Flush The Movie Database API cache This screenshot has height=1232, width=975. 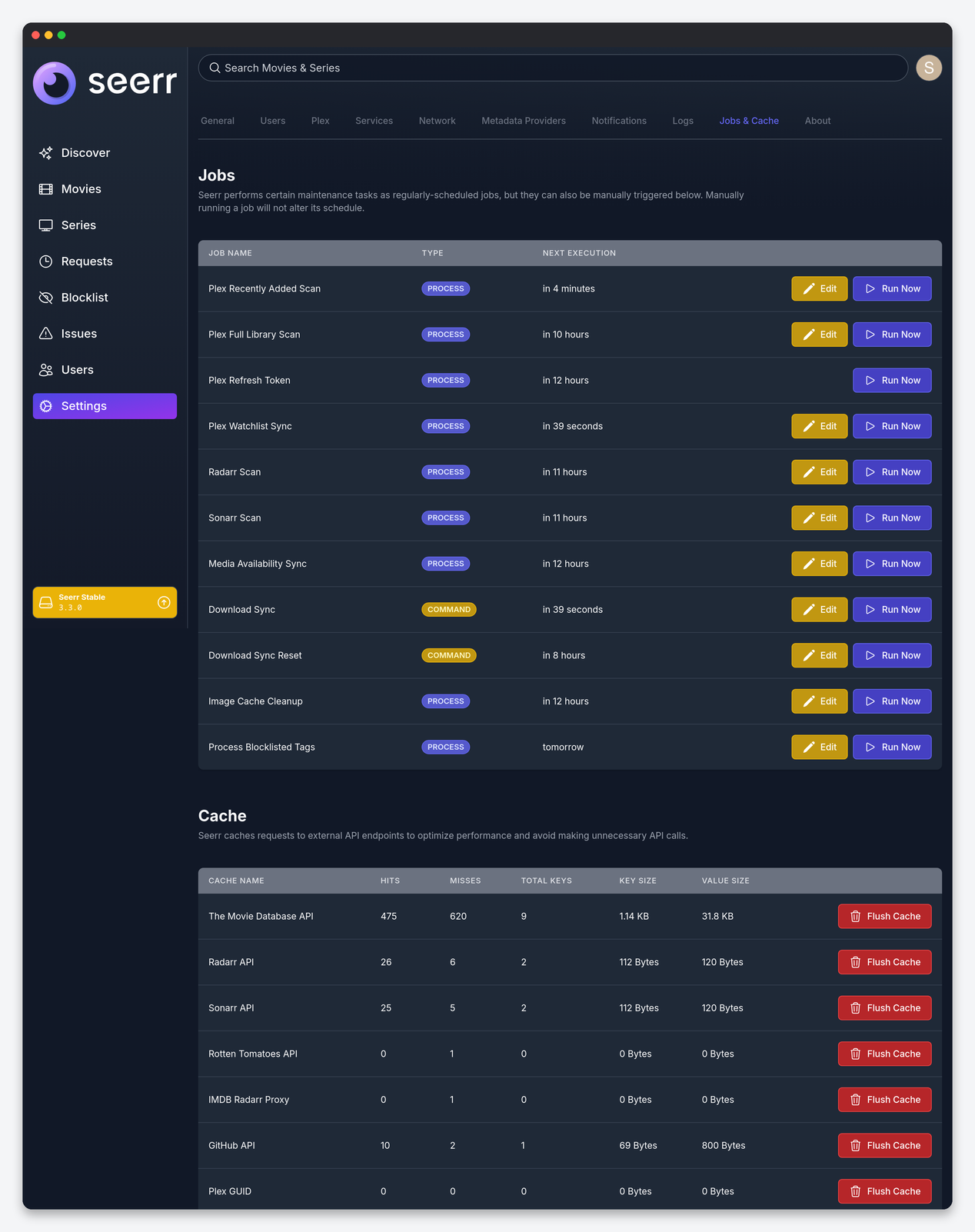[884, 916]
